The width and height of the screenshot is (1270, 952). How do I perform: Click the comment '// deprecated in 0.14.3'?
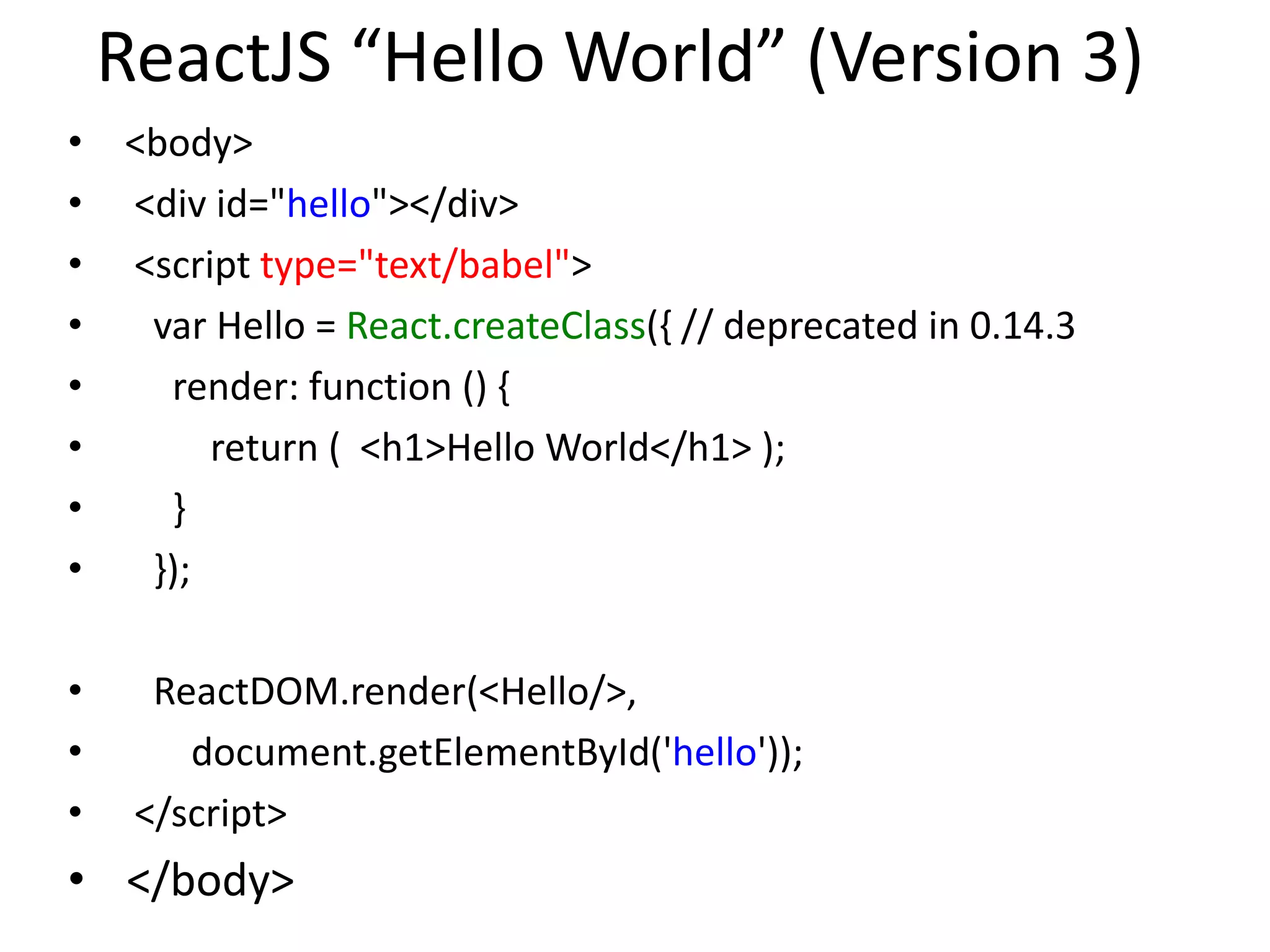pos(878,326)
